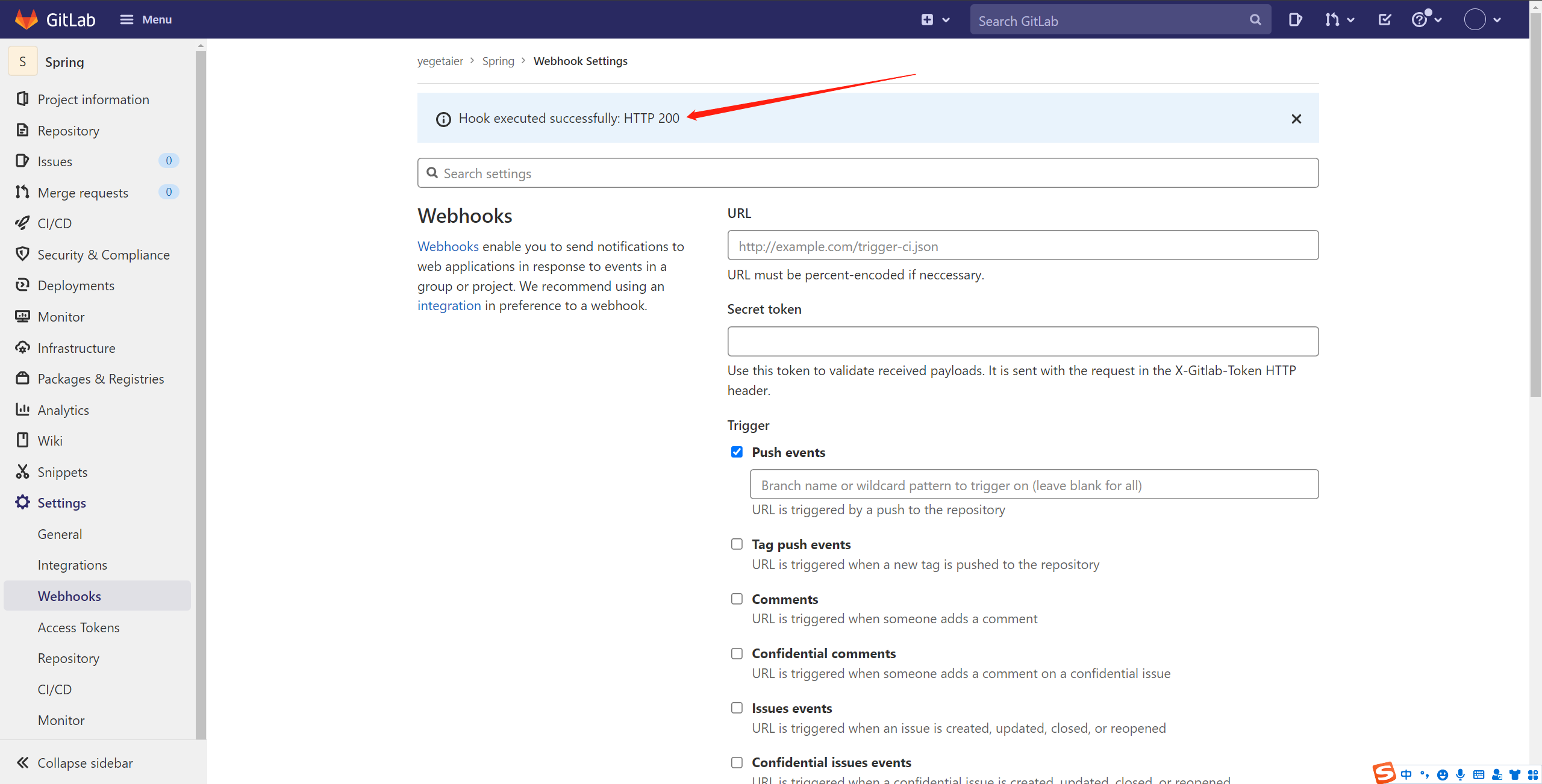The image size is (1542, 784).
Task: Open the Issues icon in top bar
Action: click(1294, 20)
